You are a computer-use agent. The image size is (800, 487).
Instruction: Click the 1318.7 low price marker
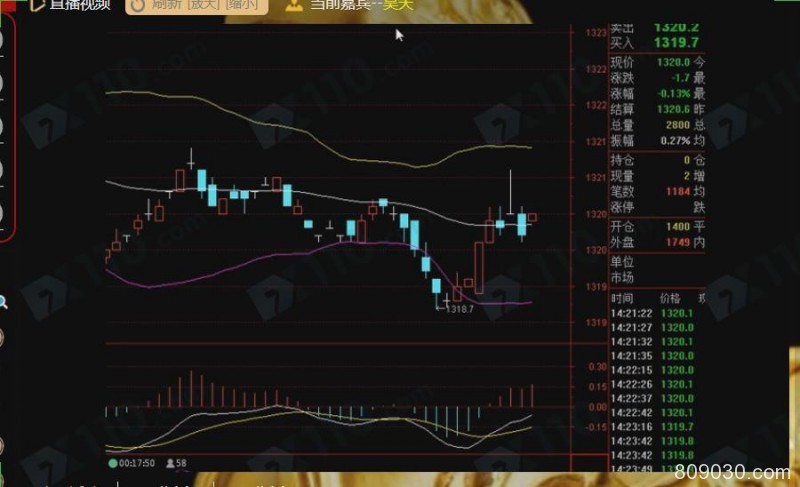[x=458, y=309]
